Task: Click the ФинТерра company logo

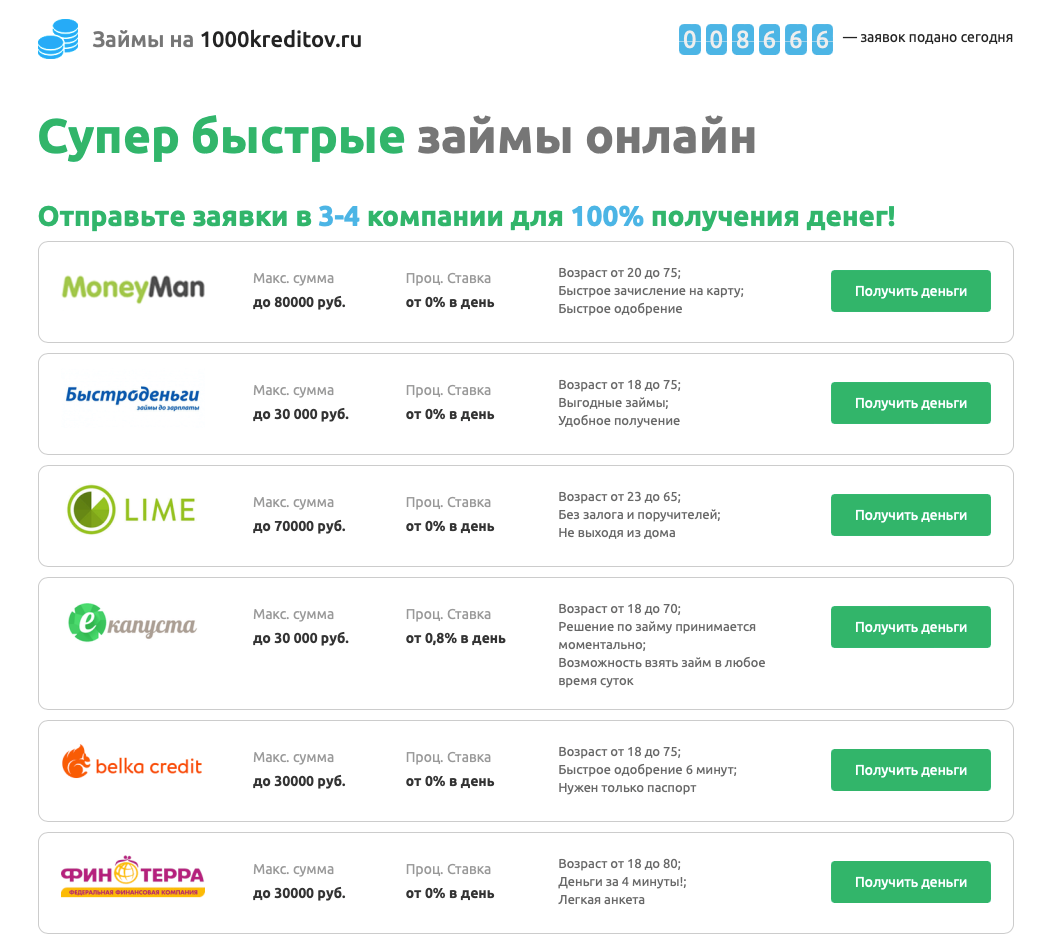Action: click(133, 874)
